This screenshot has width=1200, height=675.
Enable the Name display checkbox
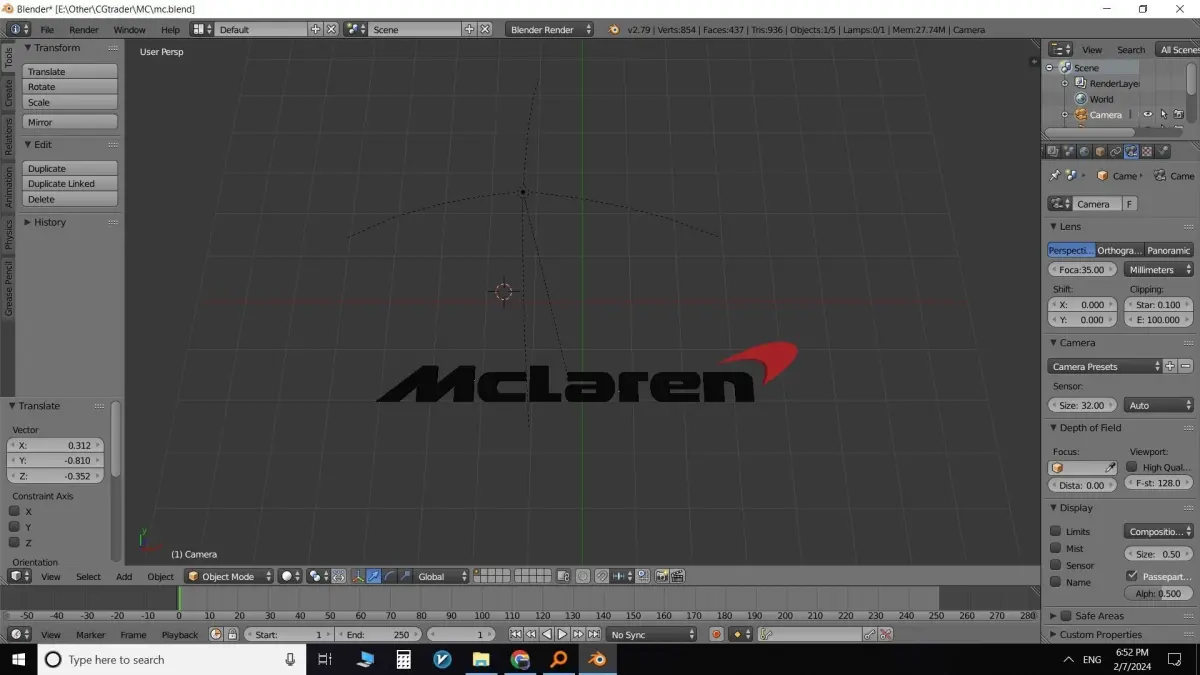(x=1055, y=582)
